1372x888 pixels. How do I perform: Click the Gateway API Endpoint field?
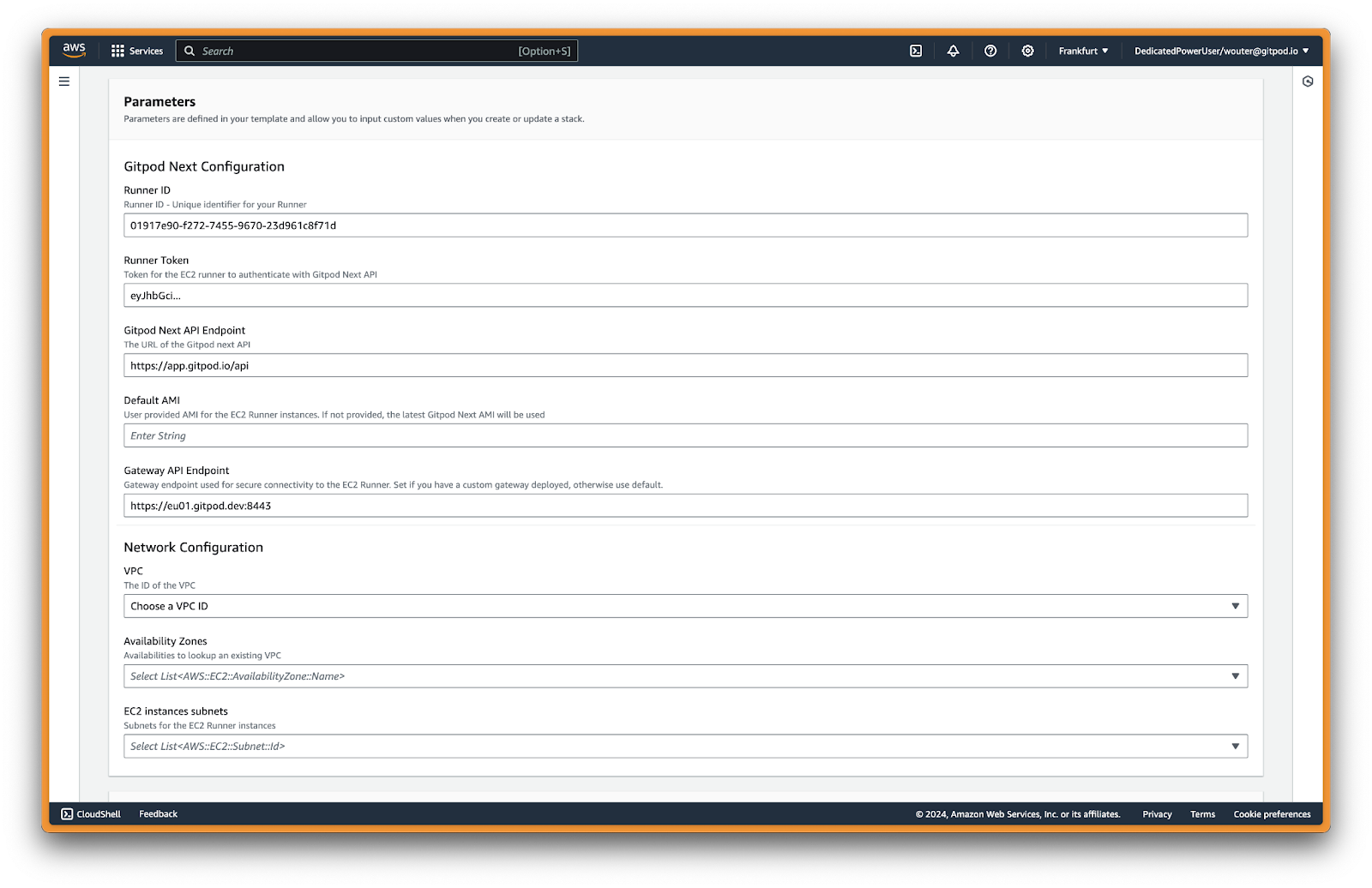[685, 506]
